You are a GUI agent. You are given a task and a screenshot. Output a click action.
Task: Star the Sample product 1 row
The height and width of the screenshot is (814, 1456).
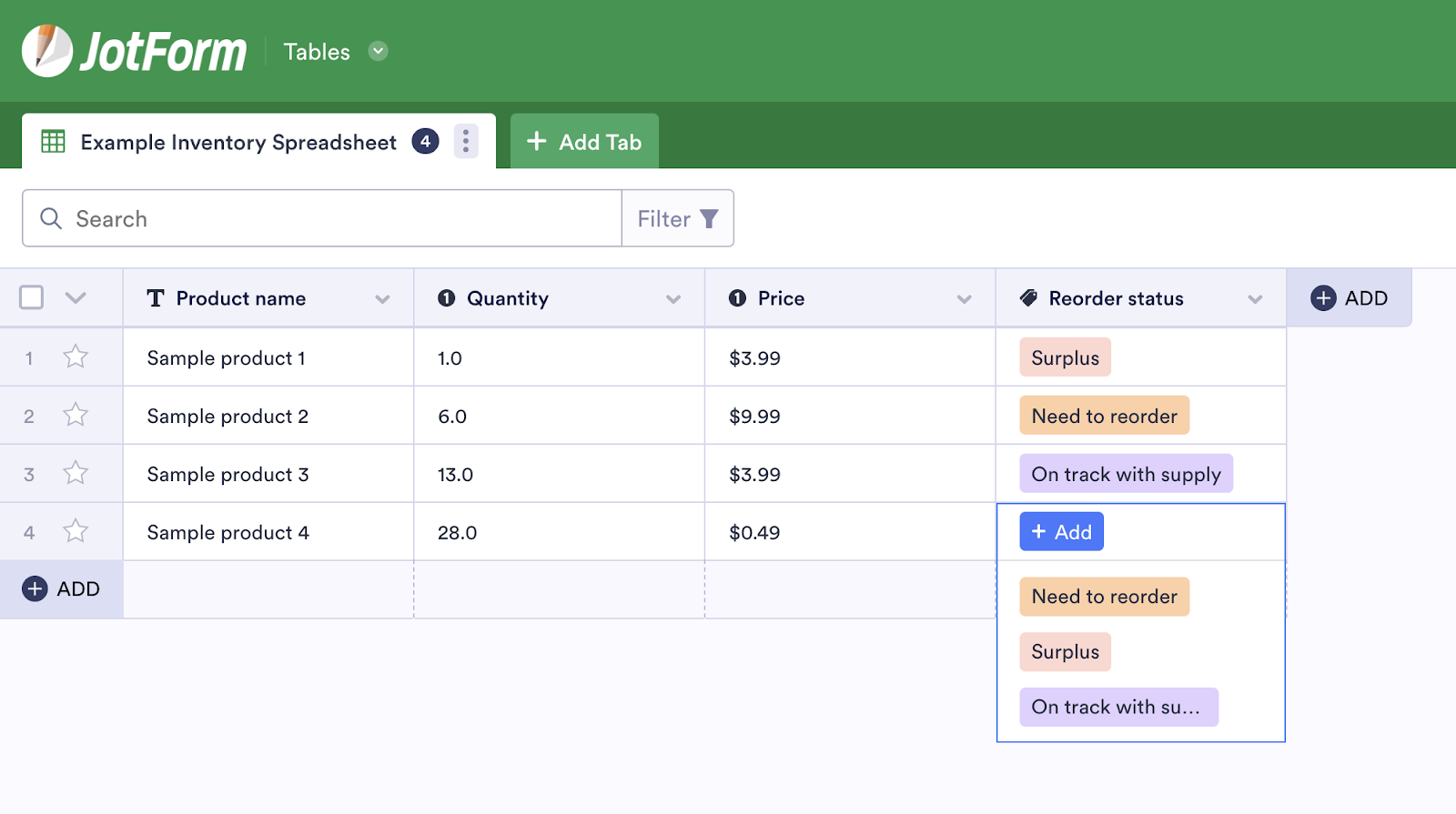click(76, 357)
